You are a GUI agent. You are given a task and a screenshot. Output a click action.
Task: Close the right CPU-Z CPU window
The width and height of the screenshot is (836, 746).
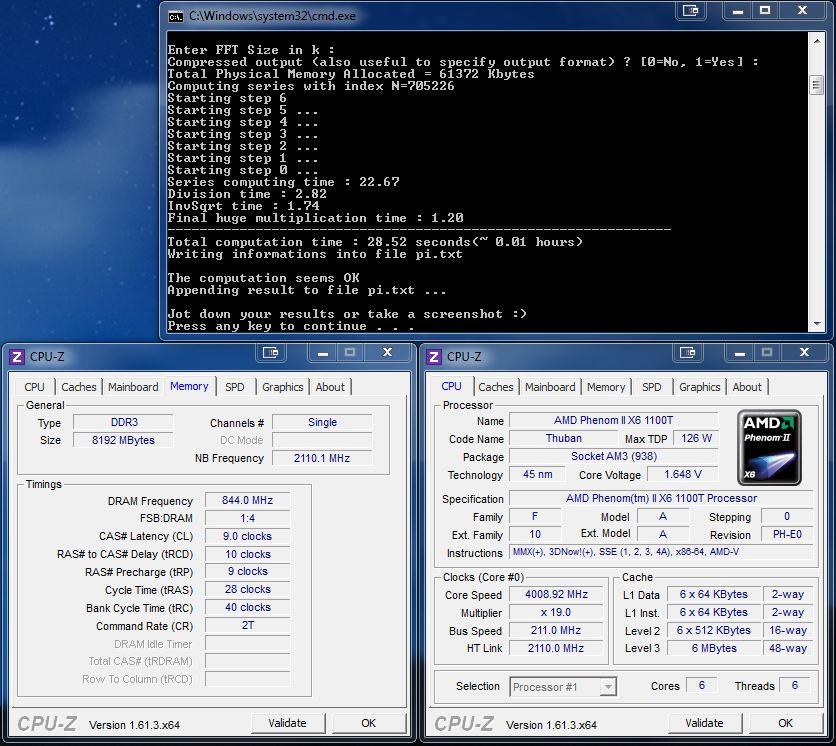[805, 352]
